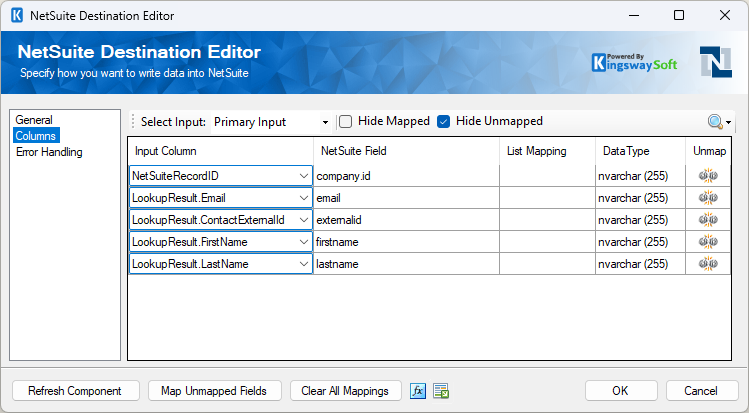The height and width of the screenshot is (413, 749).
Task: Sort by the Input Column header
Action: coord(221,151)
